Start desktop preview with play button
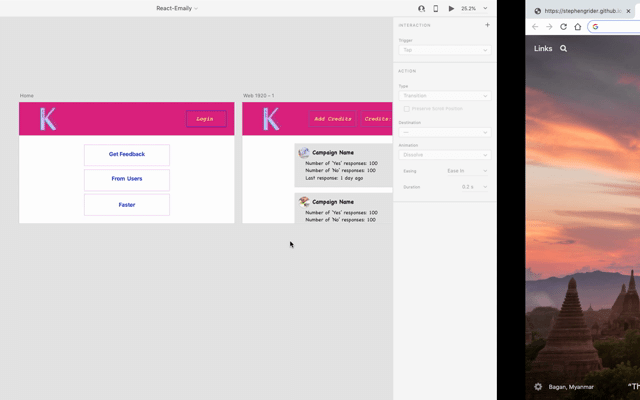Viewport: 640px width, 400px height. (451, 8)
